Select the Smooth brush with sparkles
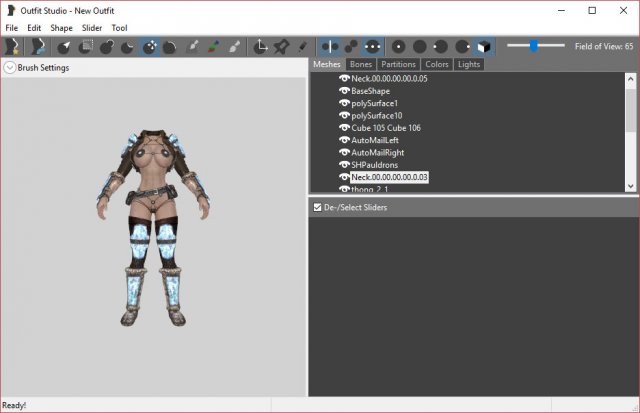 (149, 46)
